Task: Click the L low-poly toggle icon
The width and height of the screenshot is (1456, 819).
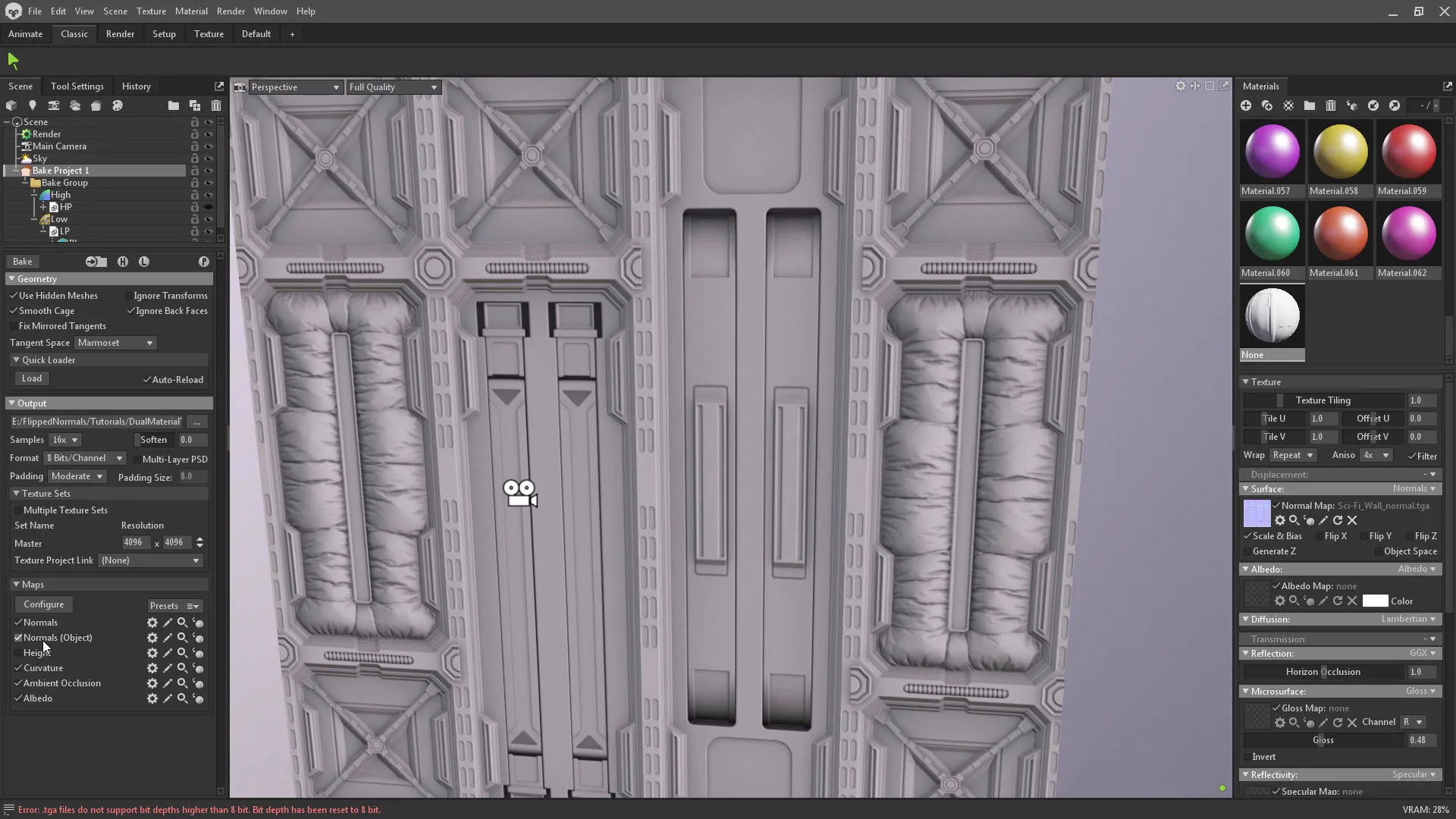Action: (144, 262)
